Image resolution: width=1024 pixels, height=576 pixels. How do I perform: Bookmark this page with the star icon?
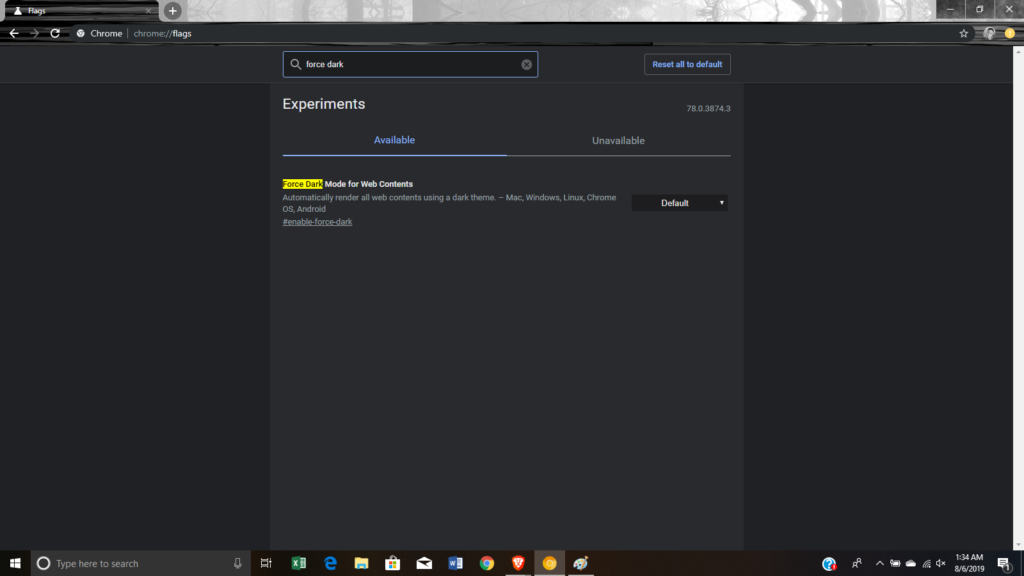coord(963,33)
